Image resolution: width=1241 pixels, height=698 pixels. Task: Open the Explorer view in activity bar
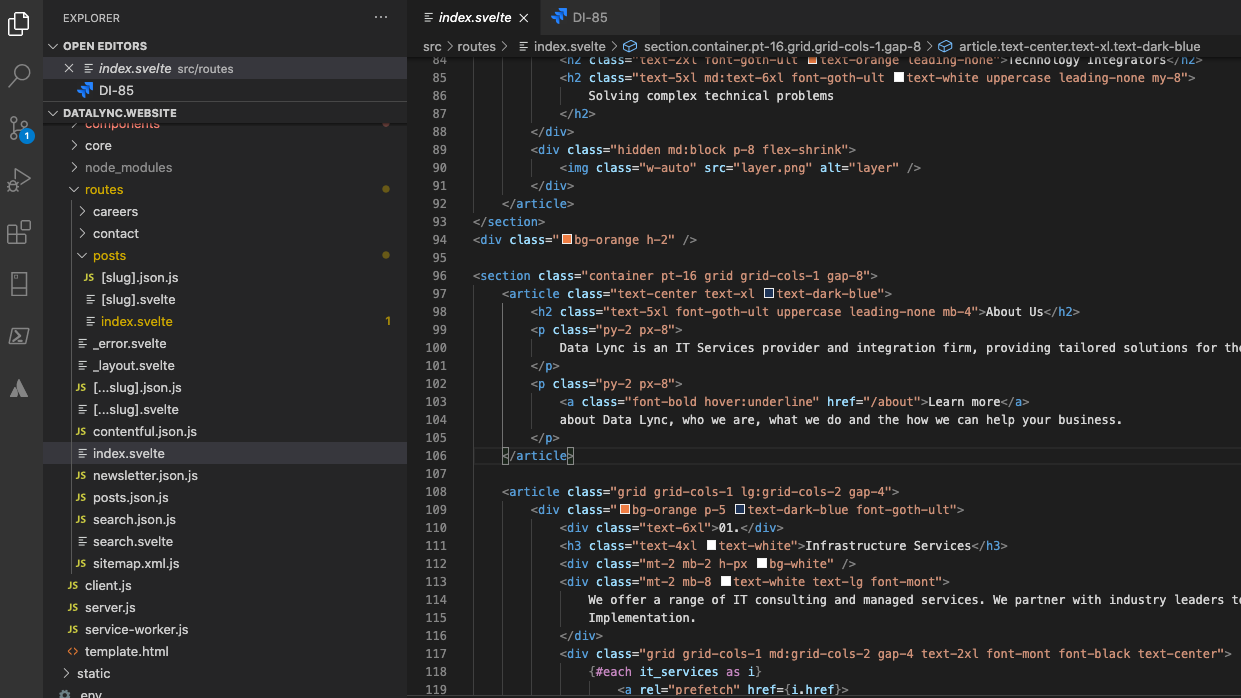(x=19, y=24)
